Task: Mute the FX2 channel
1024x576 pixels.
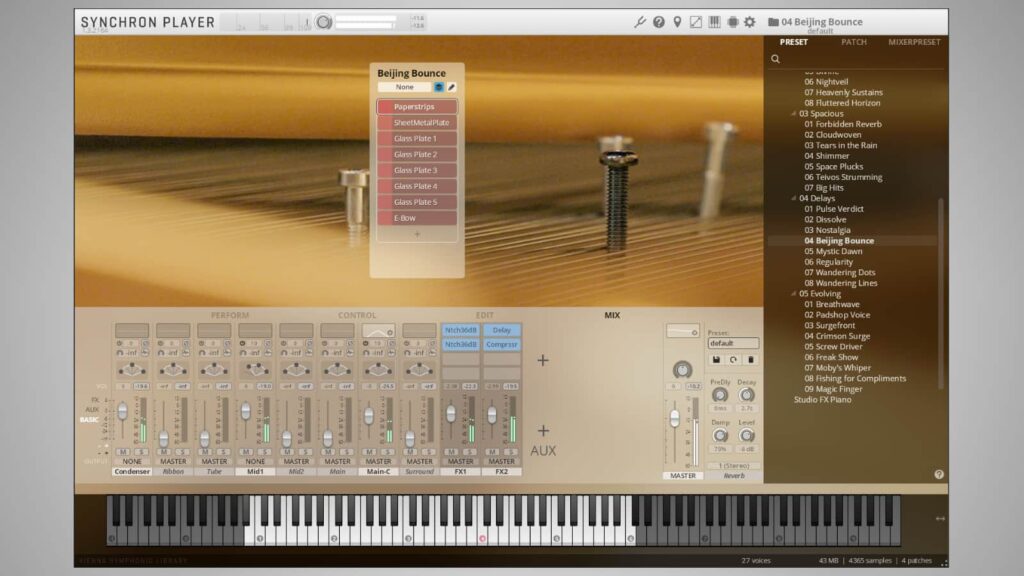Action: point(491,452)
